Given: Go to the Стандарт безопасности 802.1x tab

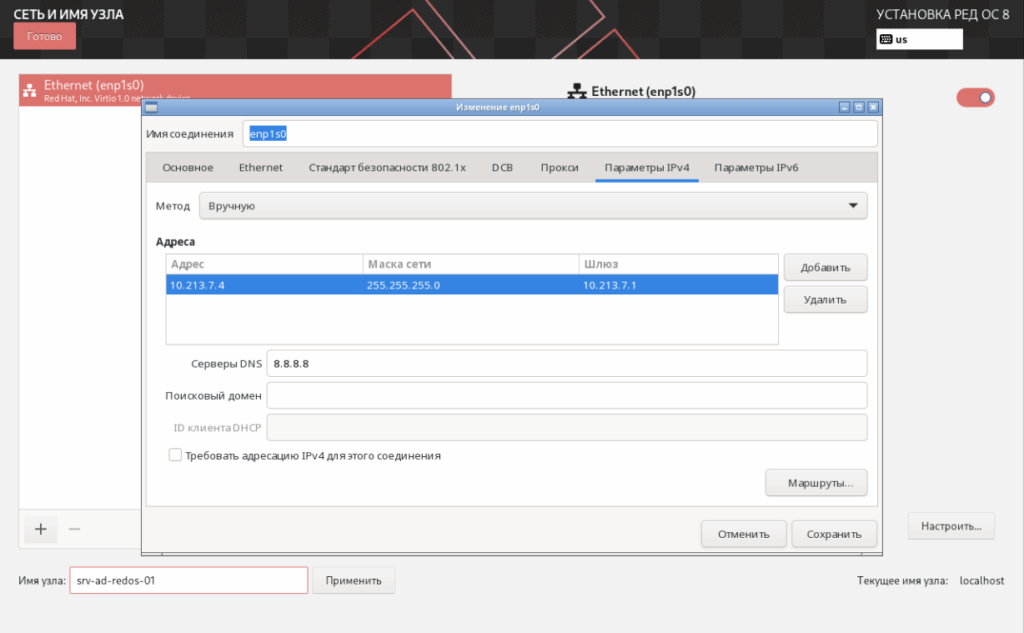Looking at the screenshot, I should pos(387,168).
